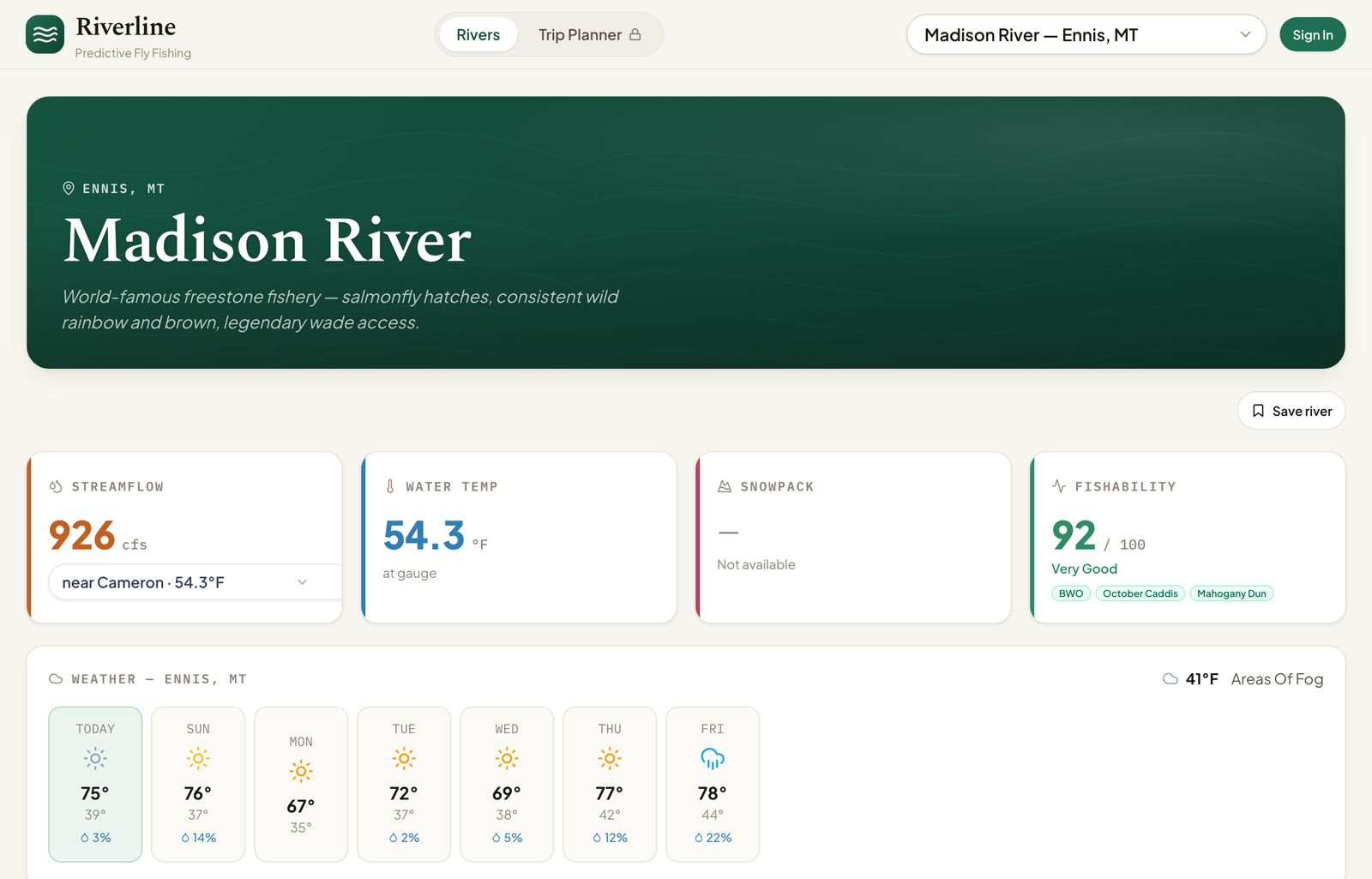Image resolution: width=1372 pixels, height=879 pixels.
Task: Expand the river selector chevron arrow
Action: coord(1245,34)
